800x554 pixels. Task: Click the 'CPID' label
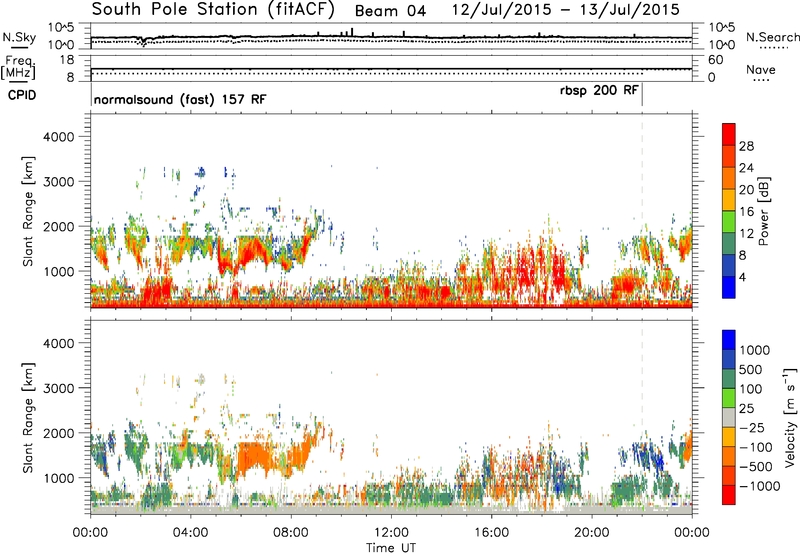click(x=22, y=95)
